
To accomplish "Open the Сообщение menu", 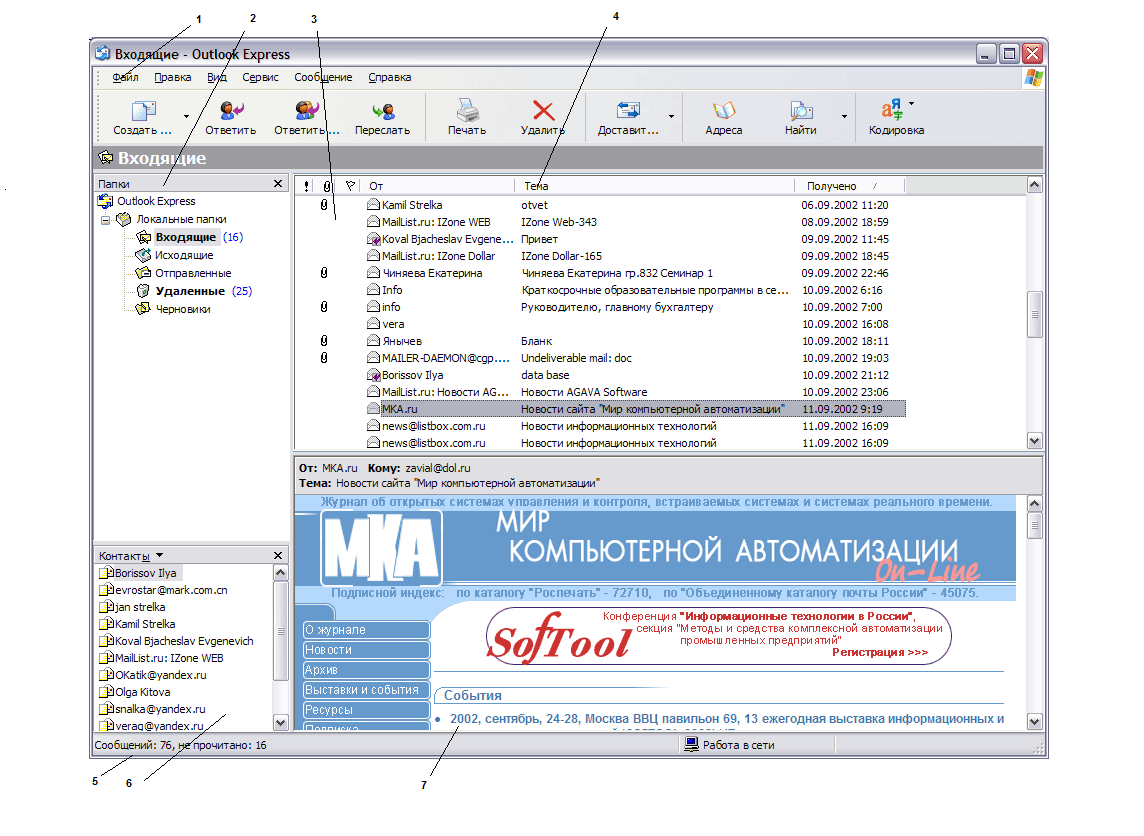I will 323,77.
